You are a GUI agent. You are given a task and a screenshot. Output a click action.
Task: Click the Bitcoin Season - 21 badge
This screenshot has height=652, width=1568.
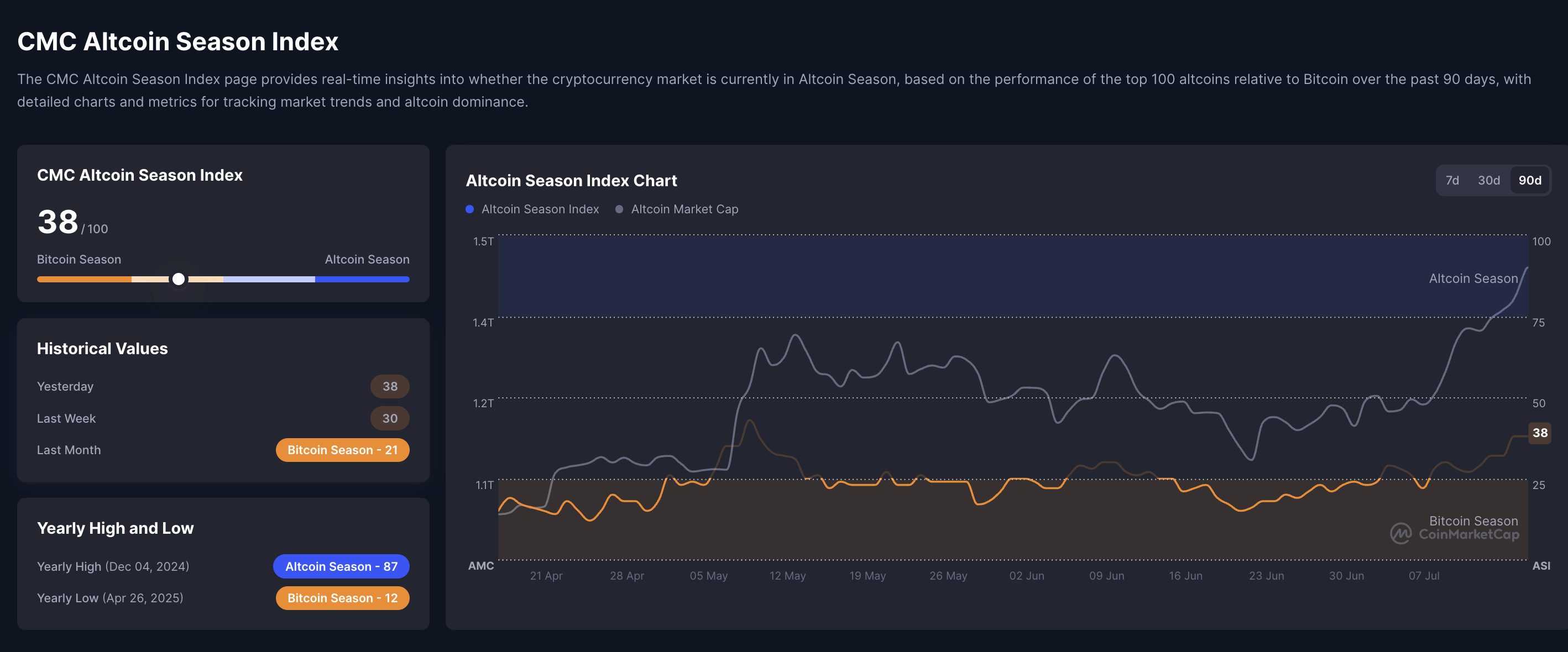(x=342, y=450)
